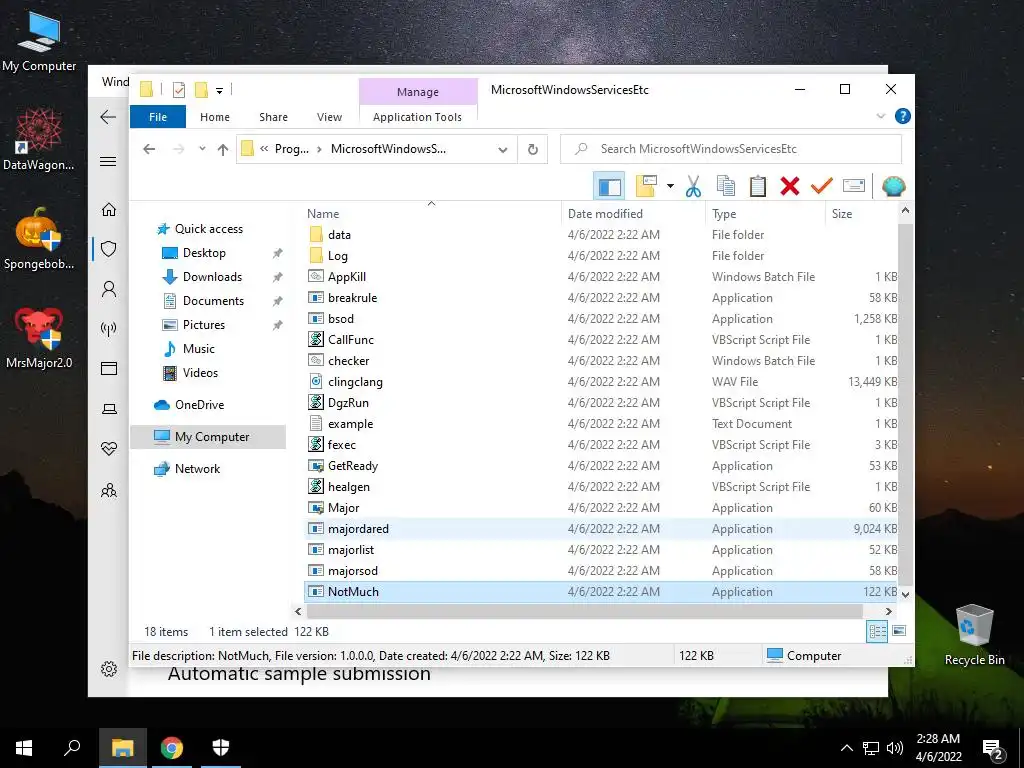Screen dimensions: 1024x768
Task: Open the Share ribbon tab
Action: point(273,117)
